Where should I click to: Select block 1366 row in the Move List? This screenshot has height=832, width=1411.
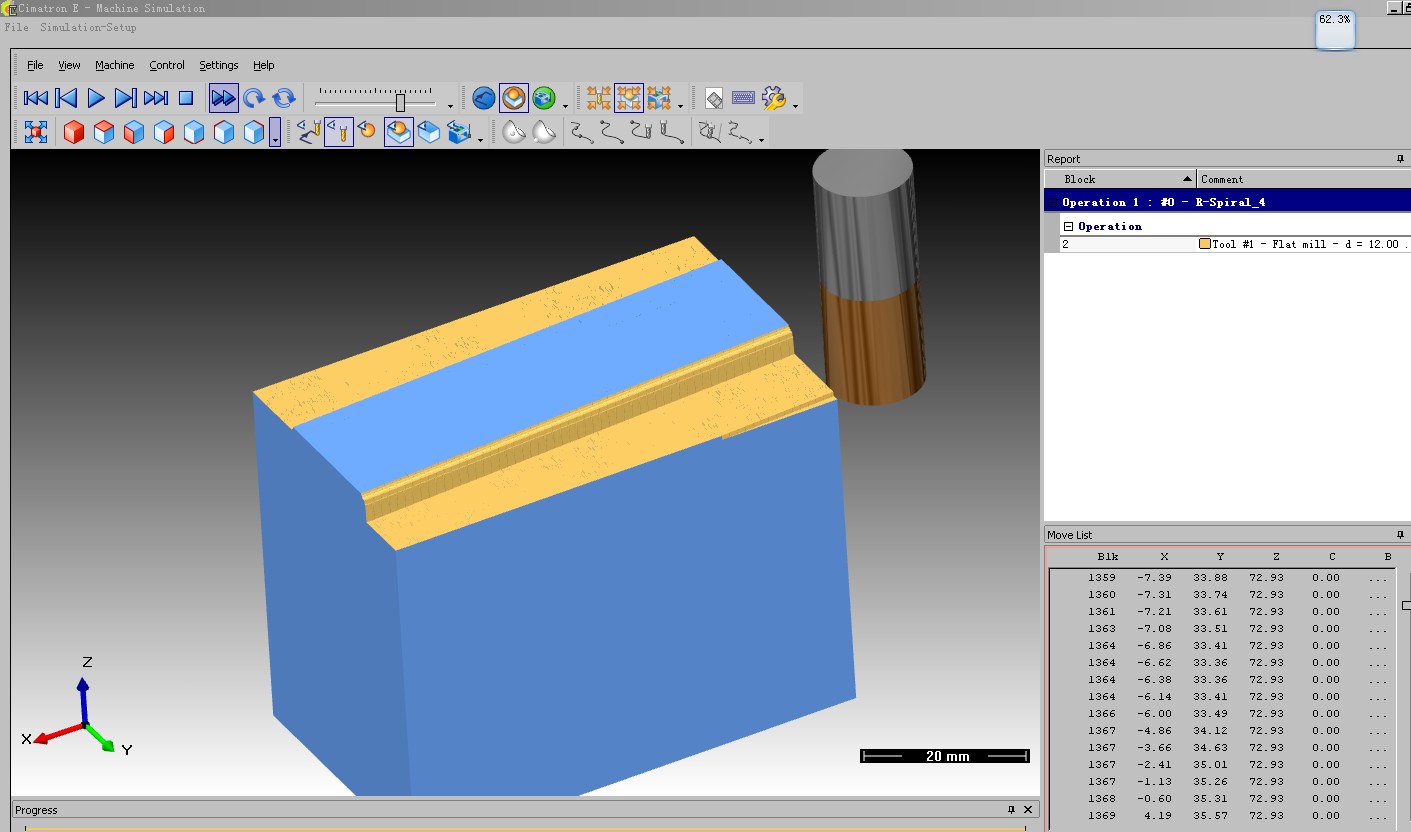1221,713
